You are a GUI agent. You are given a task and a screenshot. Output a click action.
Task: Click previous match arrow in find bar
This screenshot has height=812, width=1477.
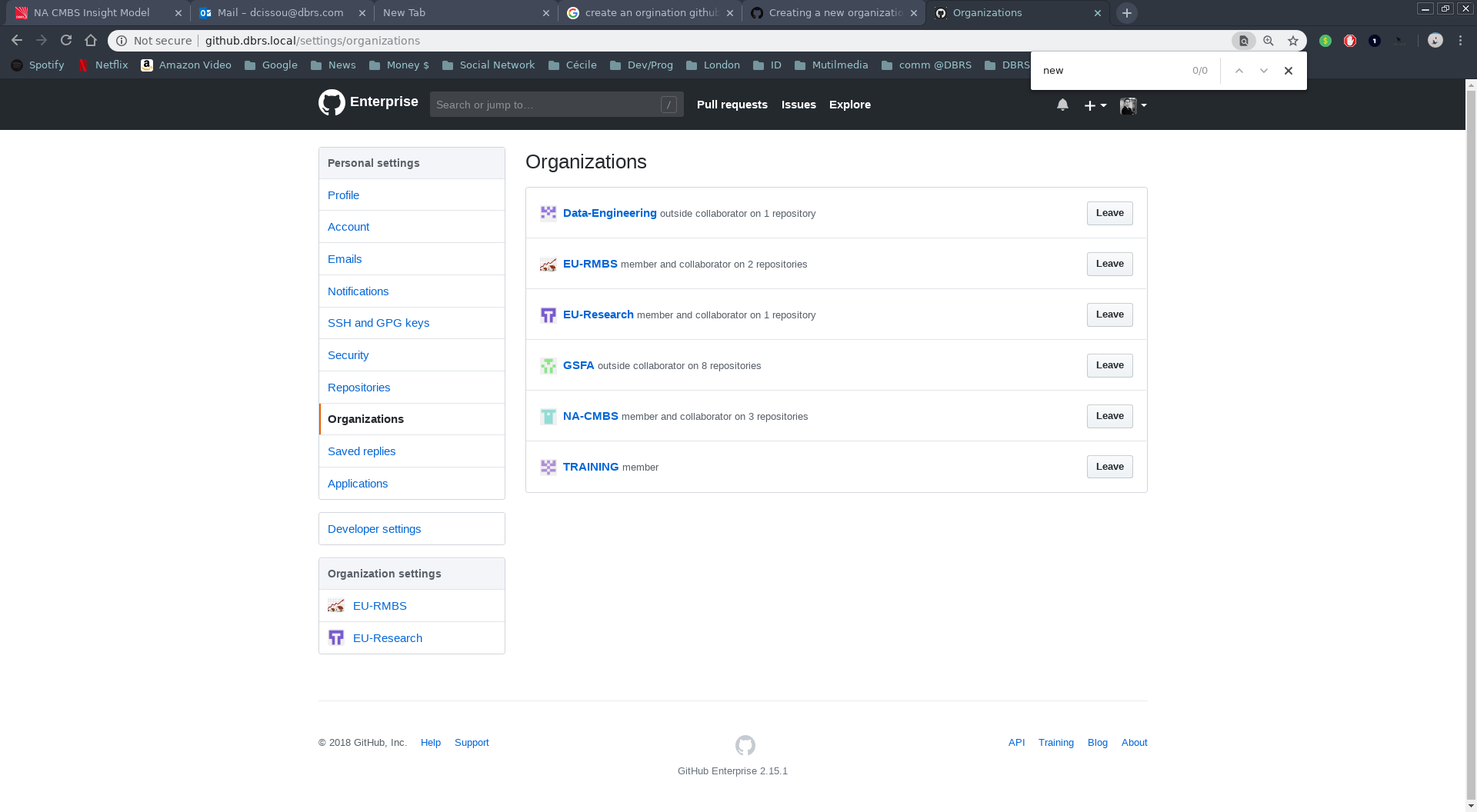[x=1239, y=71]
